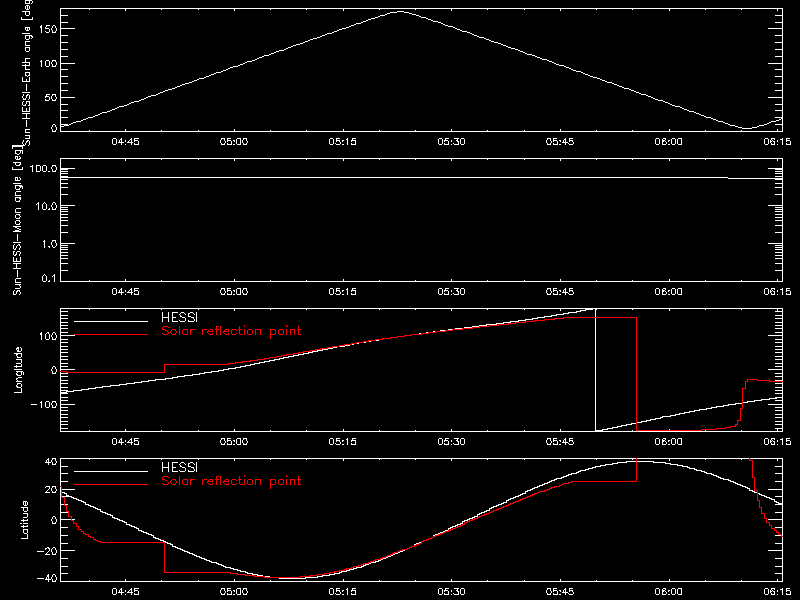Click the 100 tick on Earth angle axis
Viewport: 800px width, 600px height.
[47, 64]
